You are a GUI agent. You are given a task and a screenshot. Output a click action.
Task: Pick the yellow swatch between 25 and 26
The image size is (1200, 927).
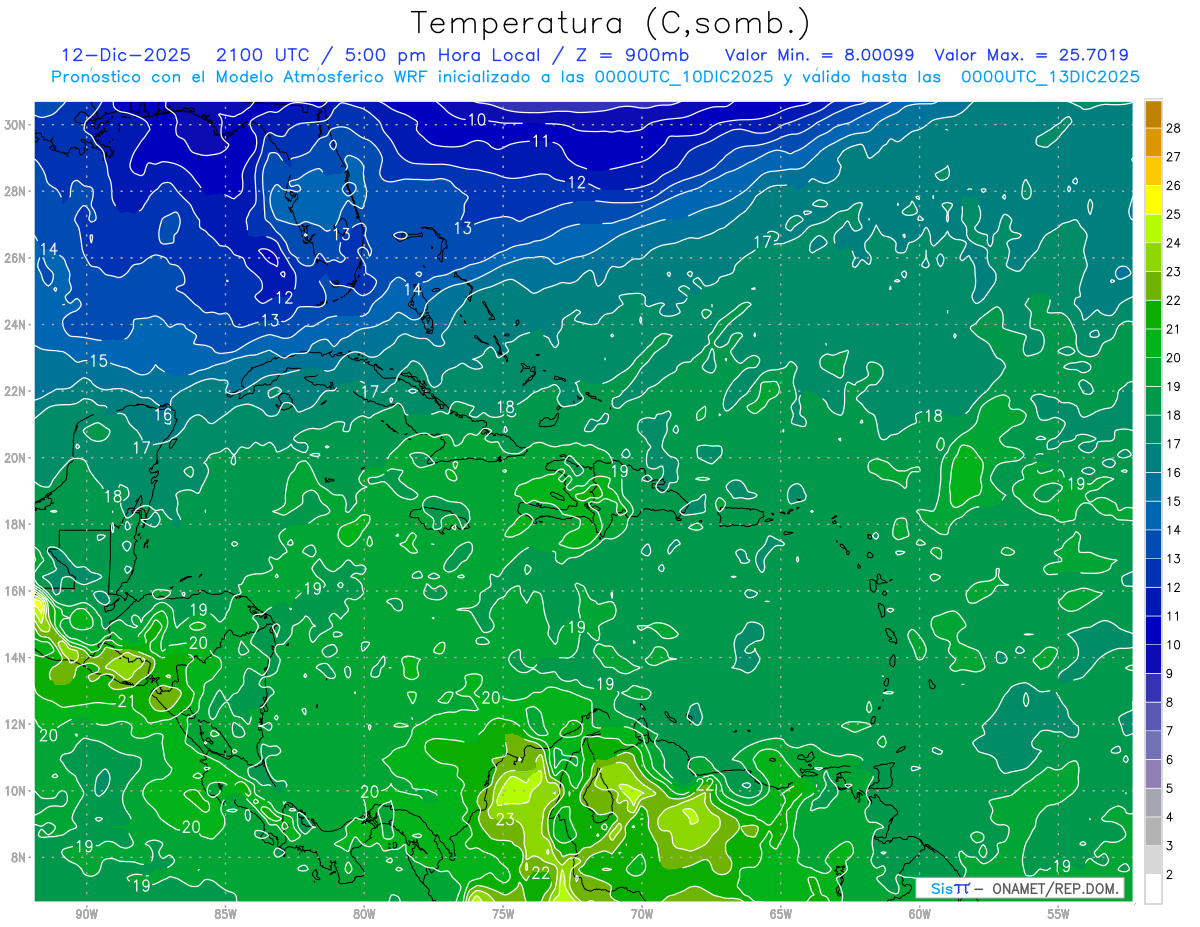1153,199
